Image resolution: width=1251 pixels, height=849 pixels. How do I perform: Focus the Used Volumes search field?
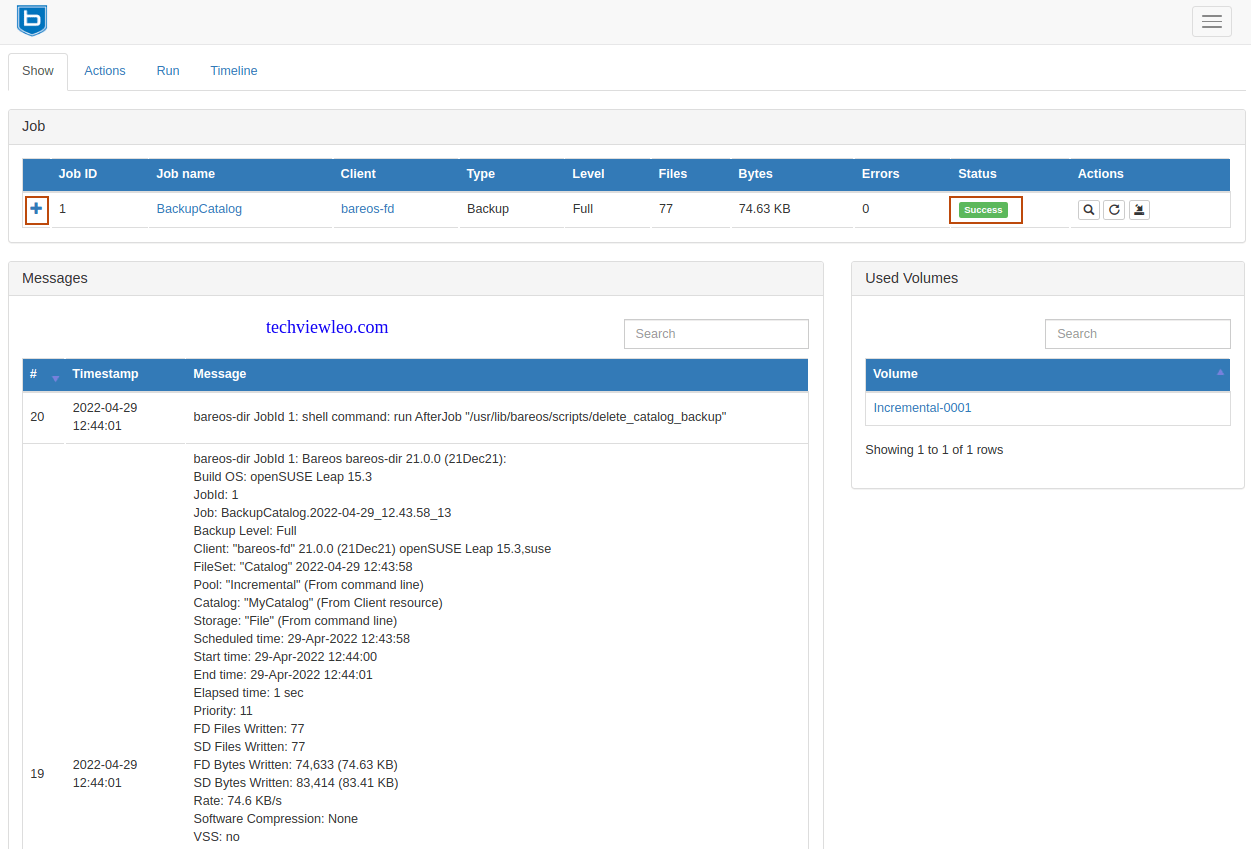click(1138, 334)
